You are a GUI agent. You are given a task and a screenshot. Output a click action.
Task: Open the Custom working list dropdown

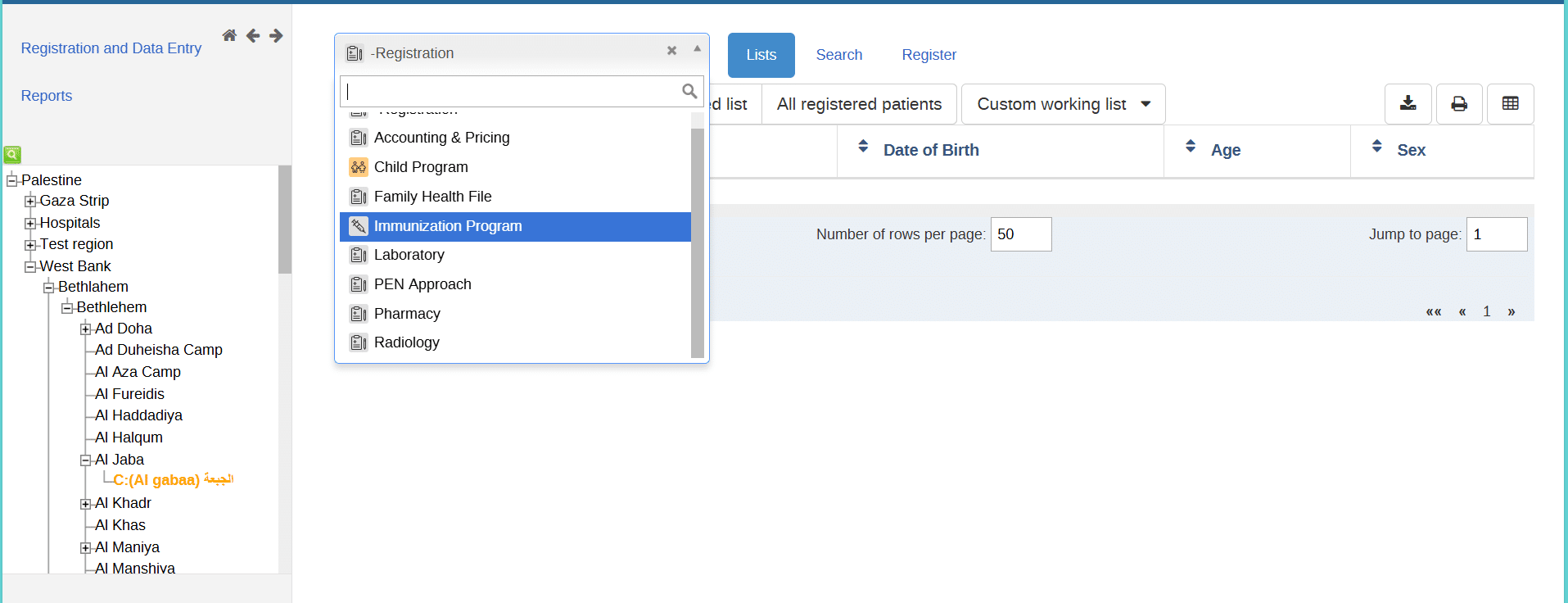(1062, 104)
